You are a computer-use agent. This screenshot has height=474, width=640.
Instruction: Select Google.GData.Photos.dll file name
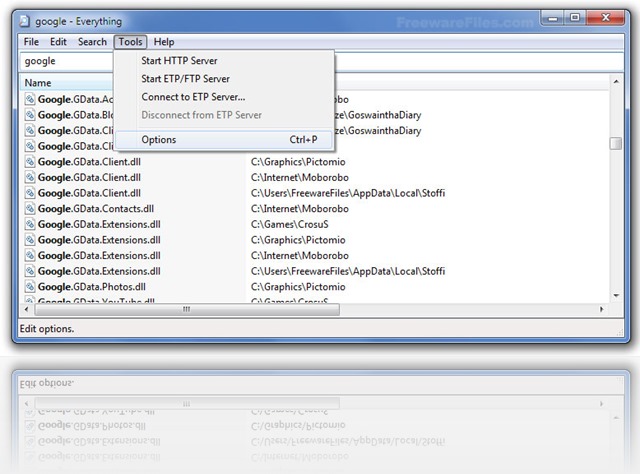[x=92, y=287]
